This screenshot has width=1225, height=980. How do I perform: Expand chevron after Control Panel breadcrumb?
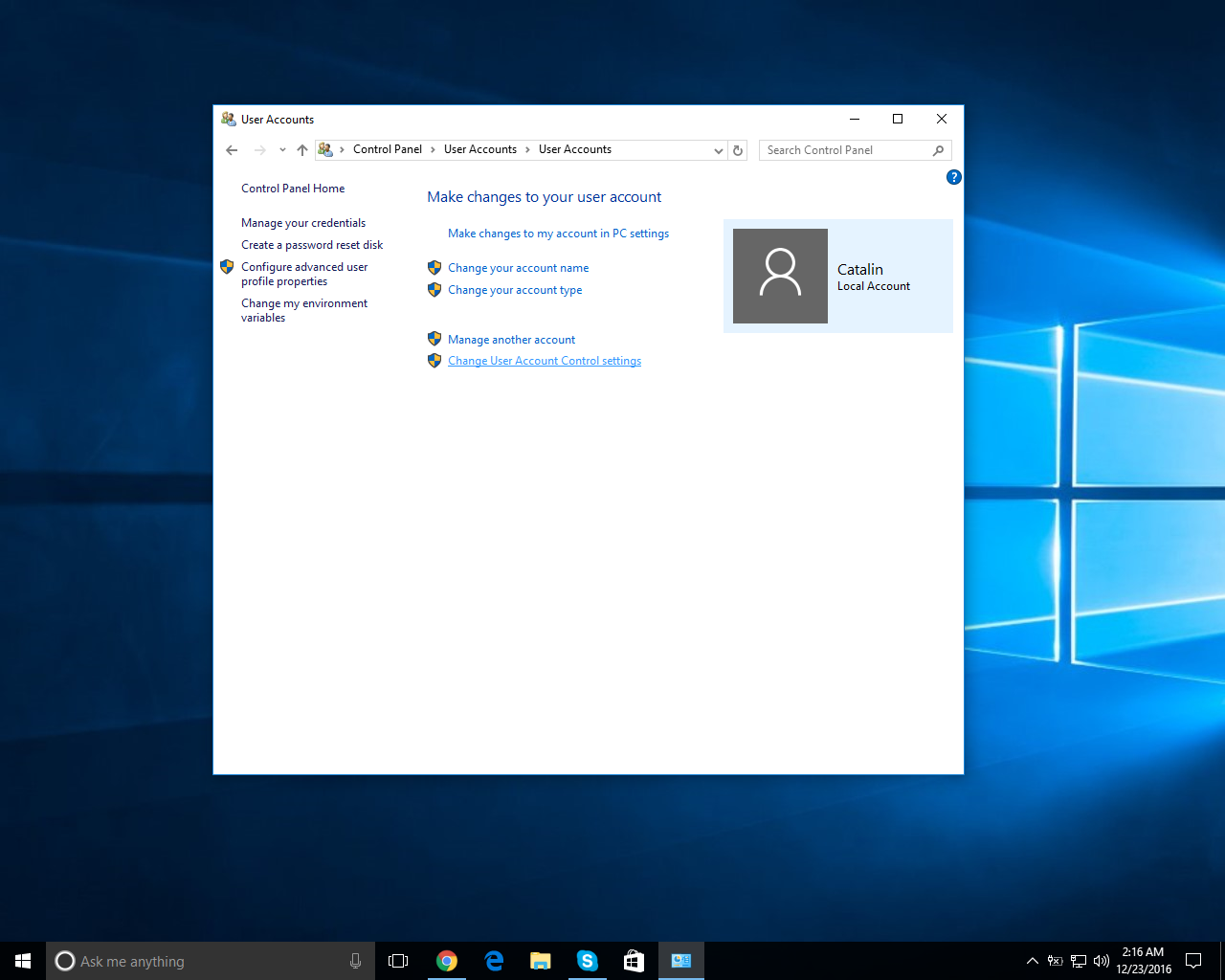click(433, 149)
